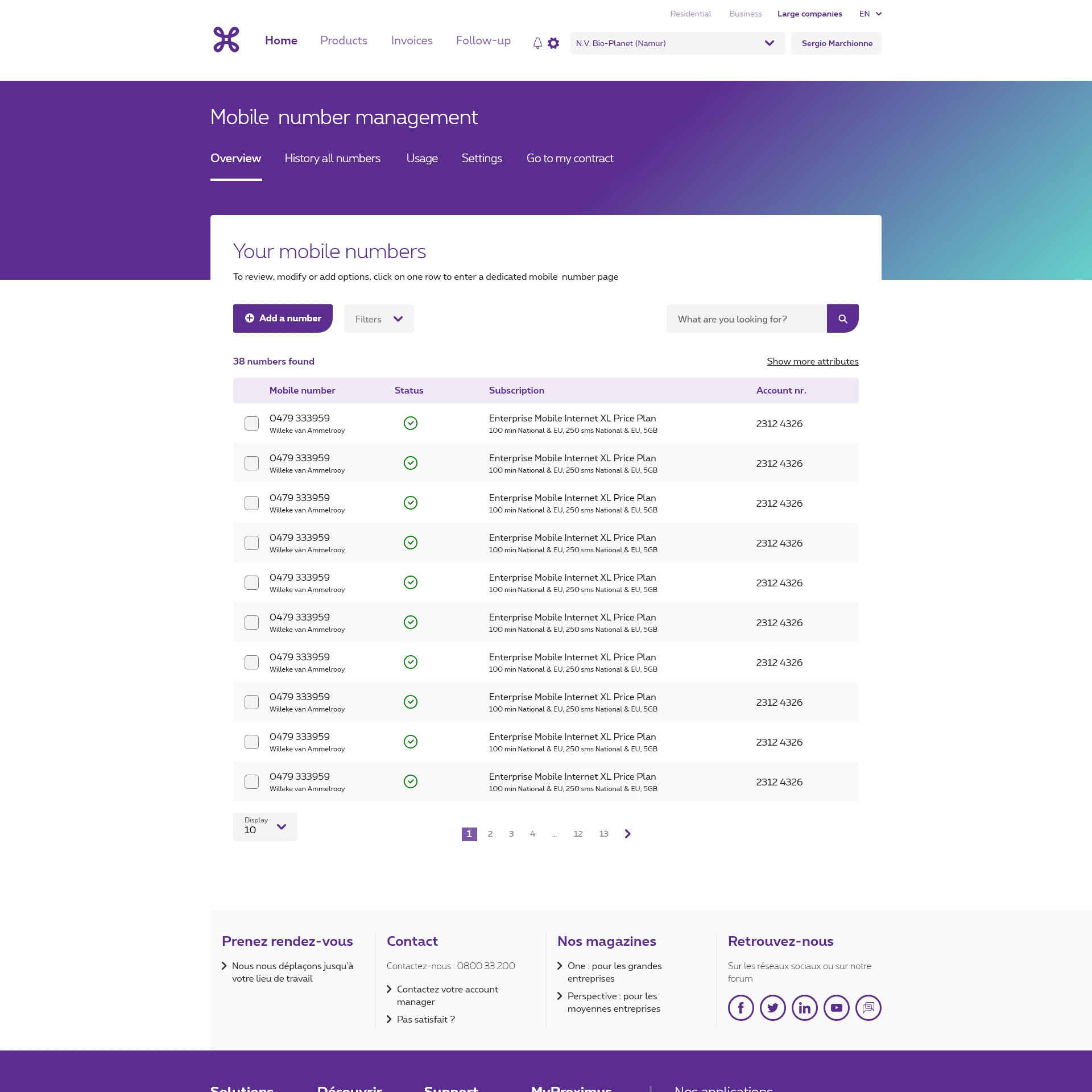
Task: Check the second mobile number row checkbox
Action: pos(251,463)
